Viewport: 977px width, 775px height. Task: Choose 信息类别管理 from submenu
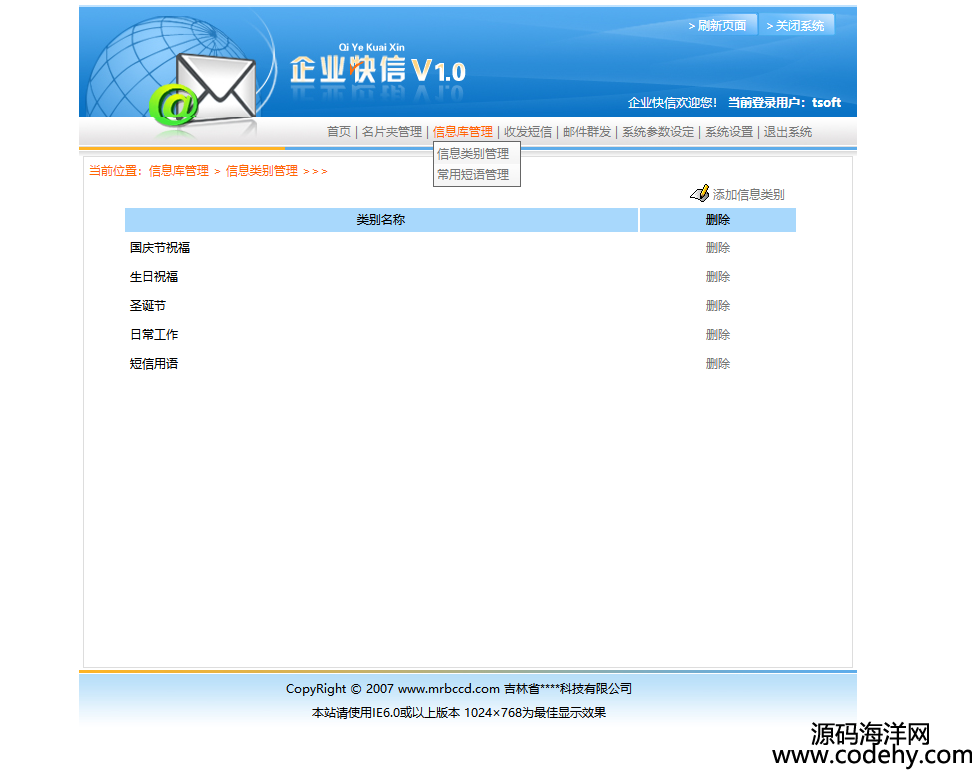coord(474,153)
